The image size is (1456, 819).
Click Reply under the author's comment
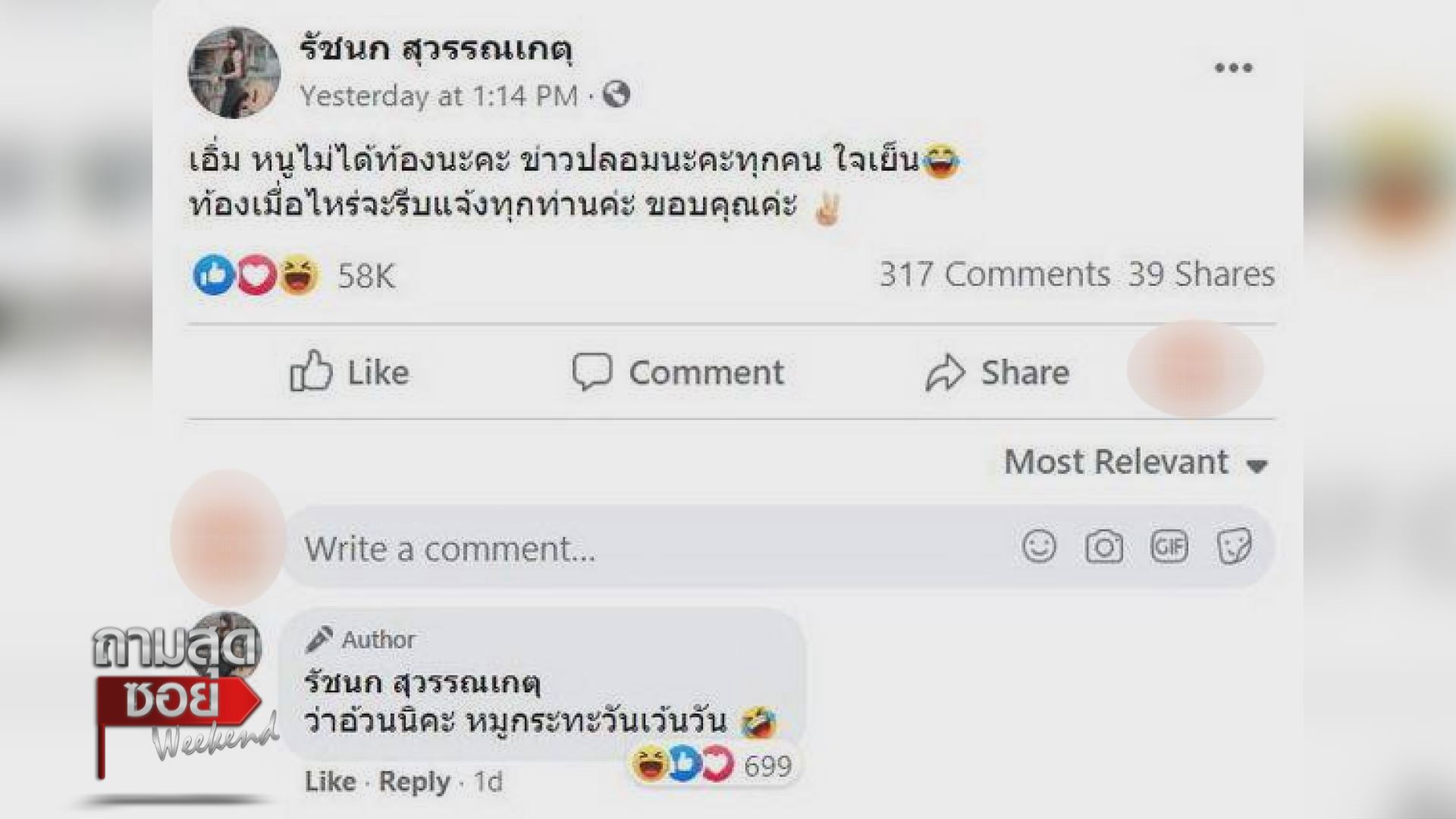(x=414, y=782)
